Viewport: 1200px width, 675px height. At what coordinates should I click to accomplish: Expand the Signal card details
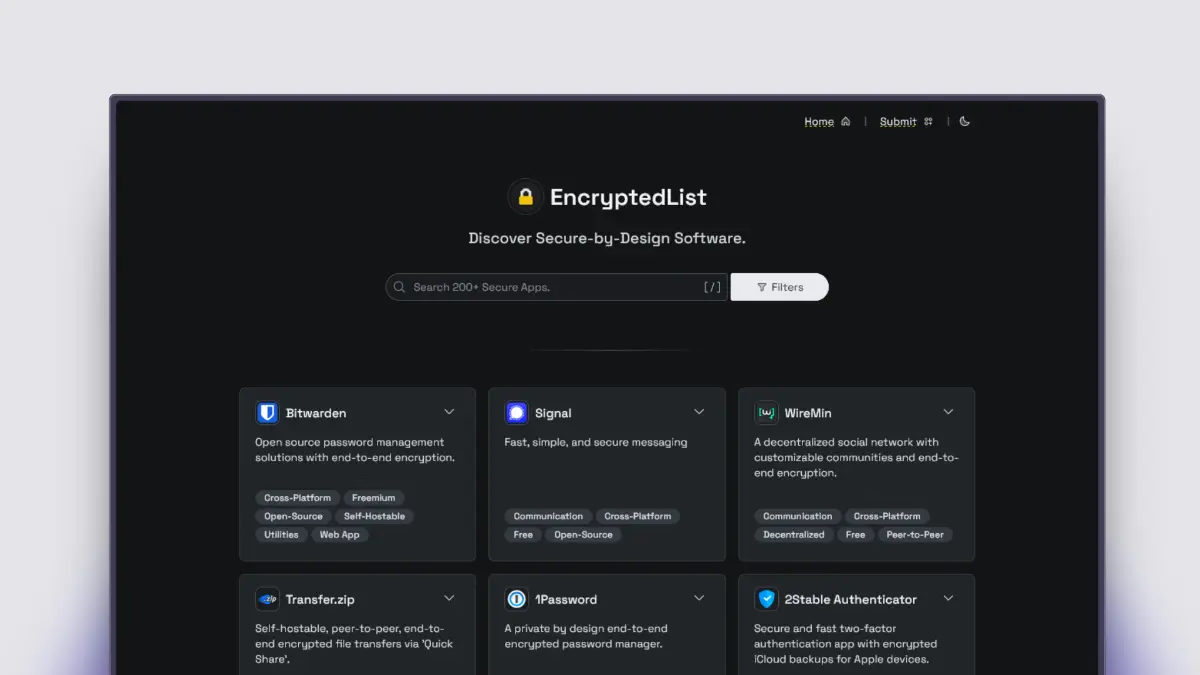699,412
